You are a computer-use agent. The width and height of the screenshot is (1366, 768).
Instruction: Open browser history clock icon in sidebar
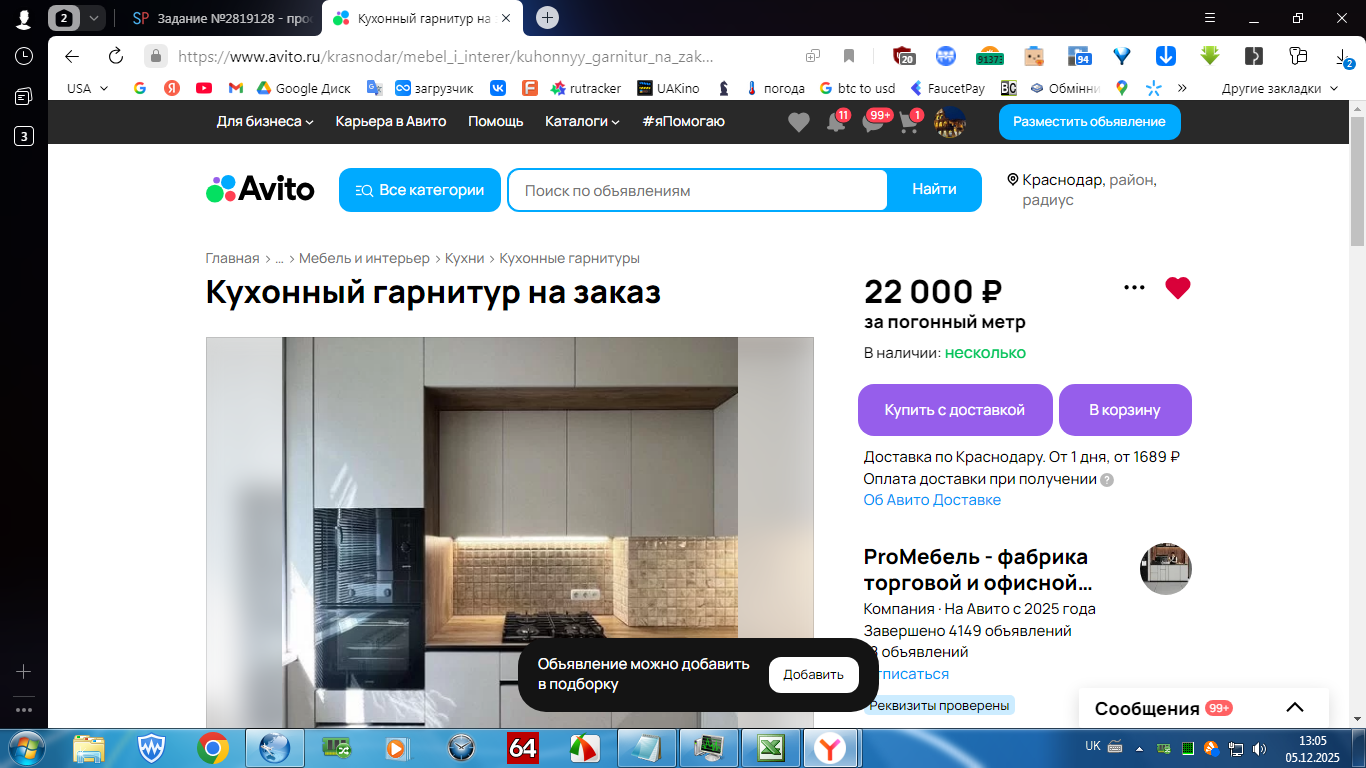coord(24,56)
